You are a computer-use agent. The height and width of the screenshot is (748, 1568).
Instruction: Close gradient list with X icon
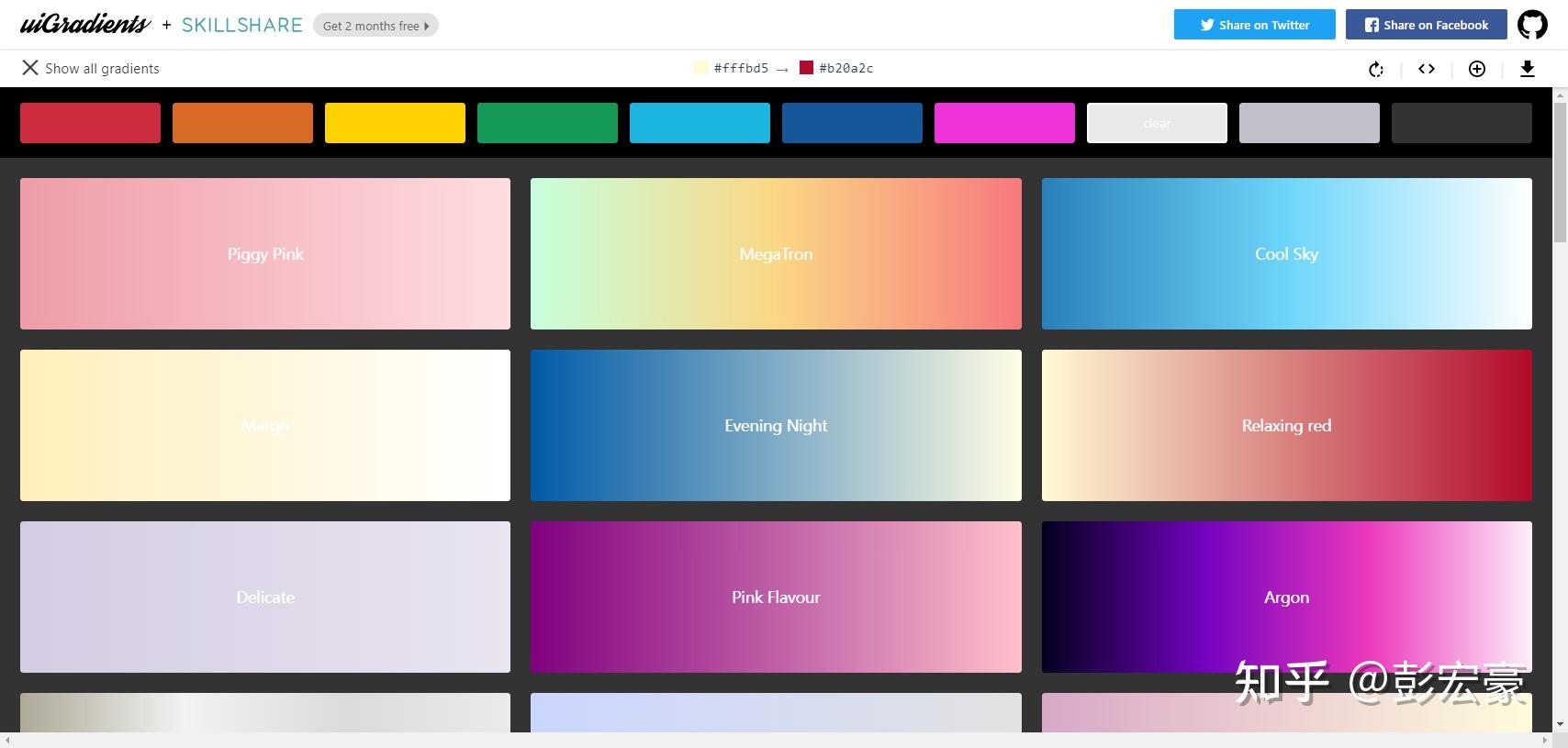tap(30, 68)
